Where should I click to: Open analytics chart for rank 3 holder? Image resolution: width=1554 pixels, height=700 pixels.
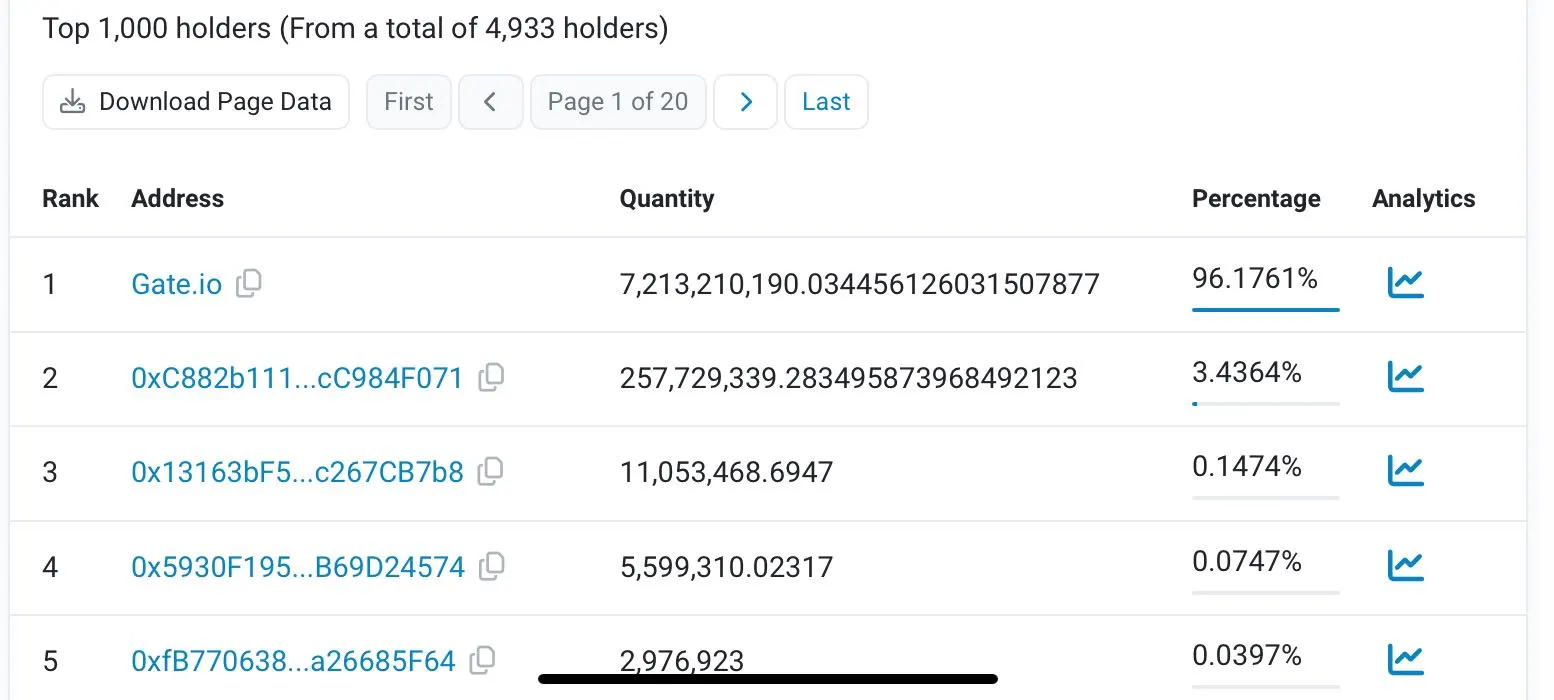click(1405, 470)
